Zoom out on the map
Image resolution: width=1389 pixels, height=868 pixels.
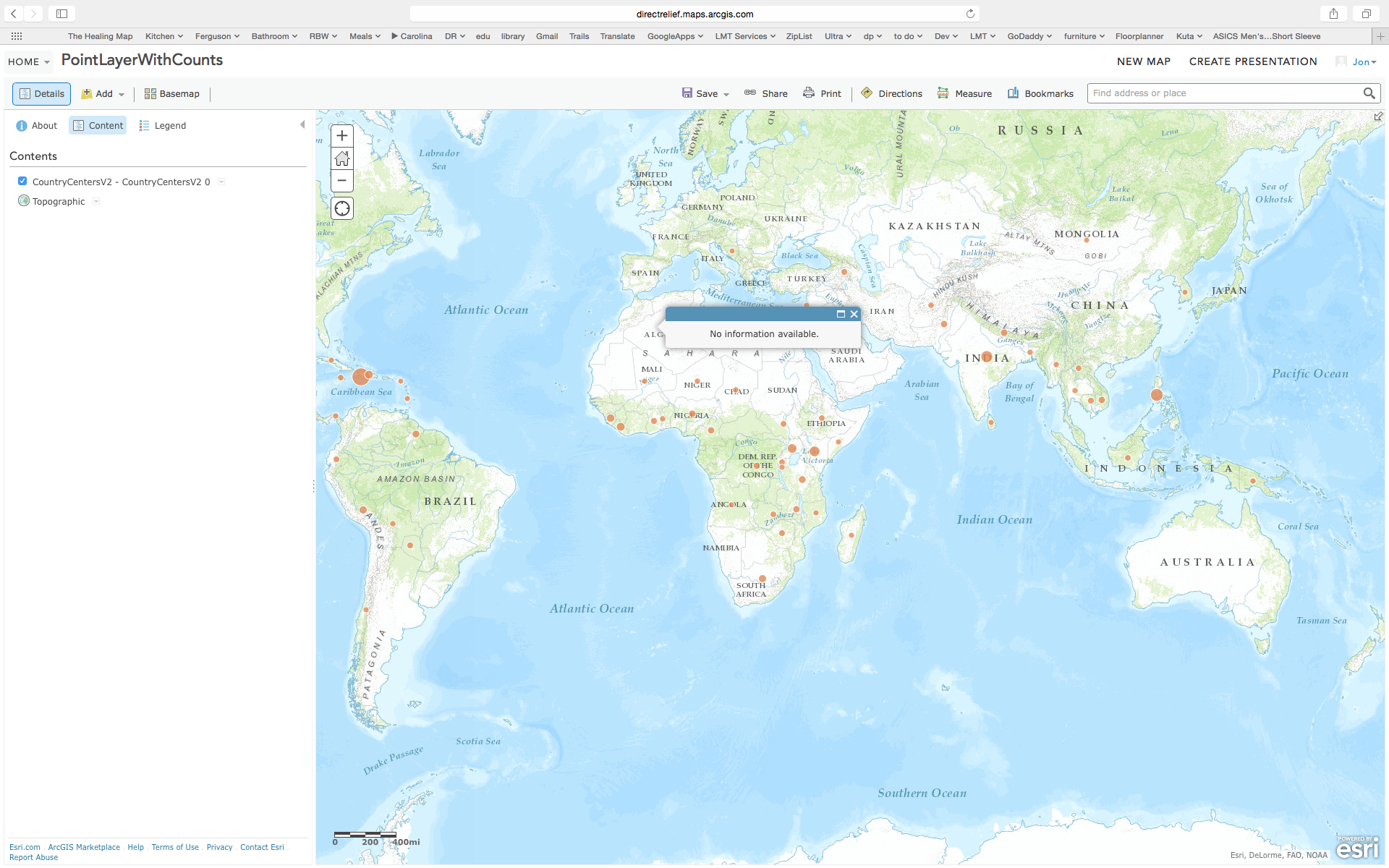pyautogui.click(x=342, y=181)
